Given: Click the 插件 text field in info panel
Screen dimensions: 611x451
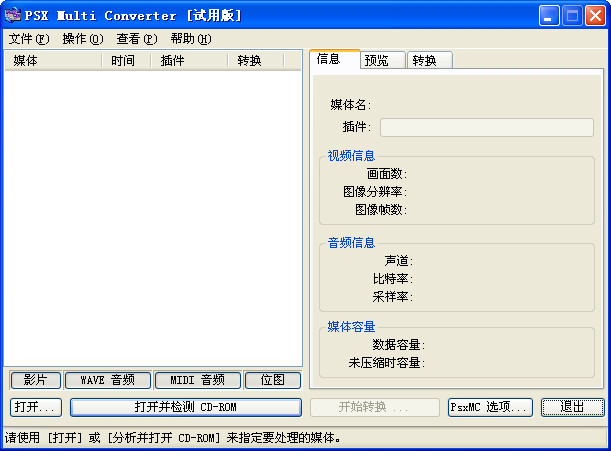Looking at the screenshot, I should point(487,127).
